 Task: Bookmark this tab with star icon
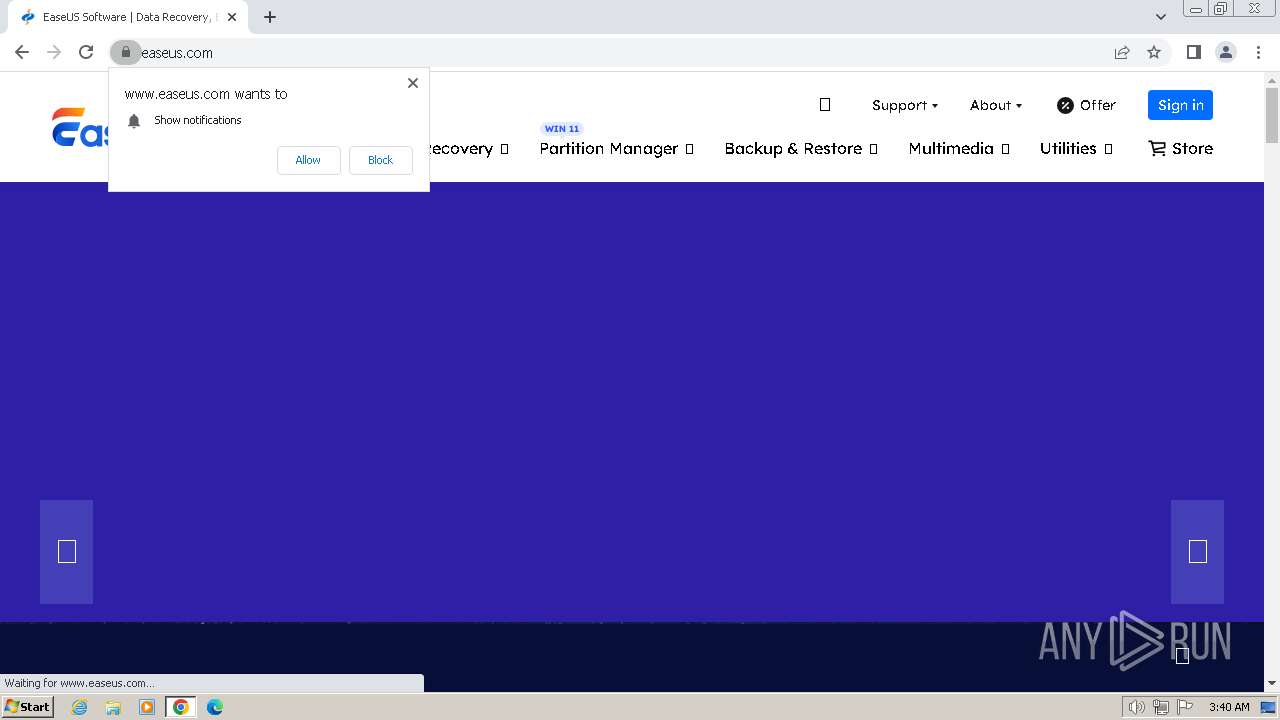coord(1154,52)
